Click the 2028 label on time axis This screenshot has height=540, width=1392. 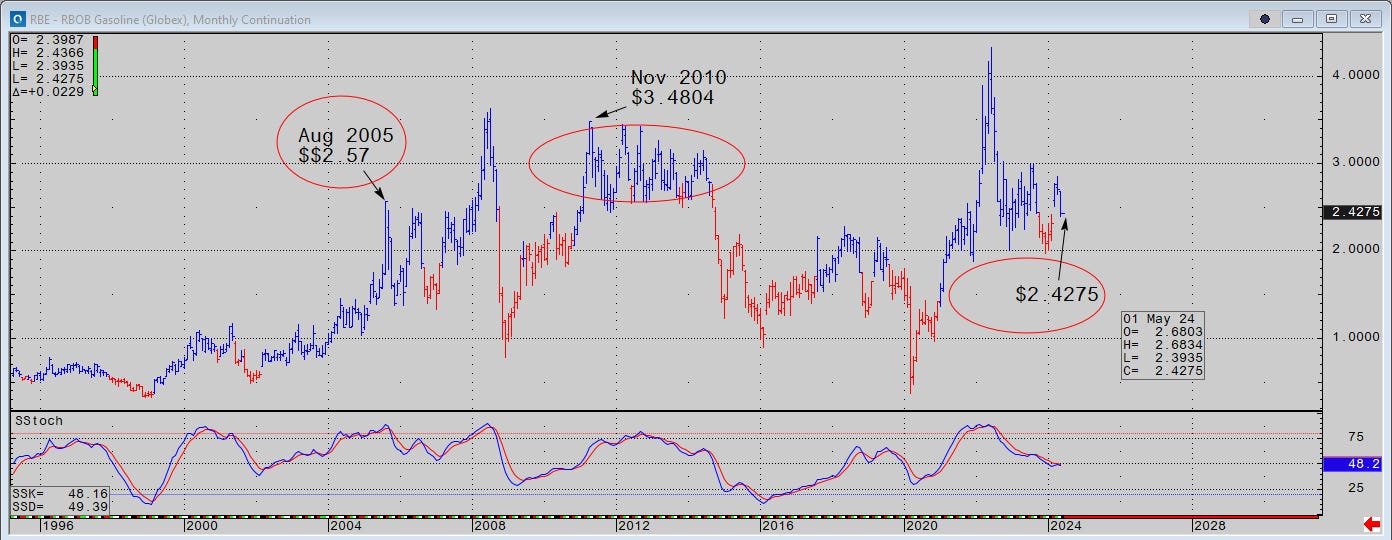point(1209,525)
